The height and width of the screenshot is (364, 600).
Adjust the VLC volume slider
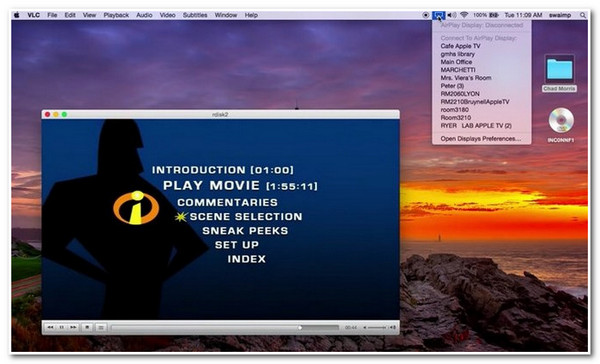(x=377, y=328)
